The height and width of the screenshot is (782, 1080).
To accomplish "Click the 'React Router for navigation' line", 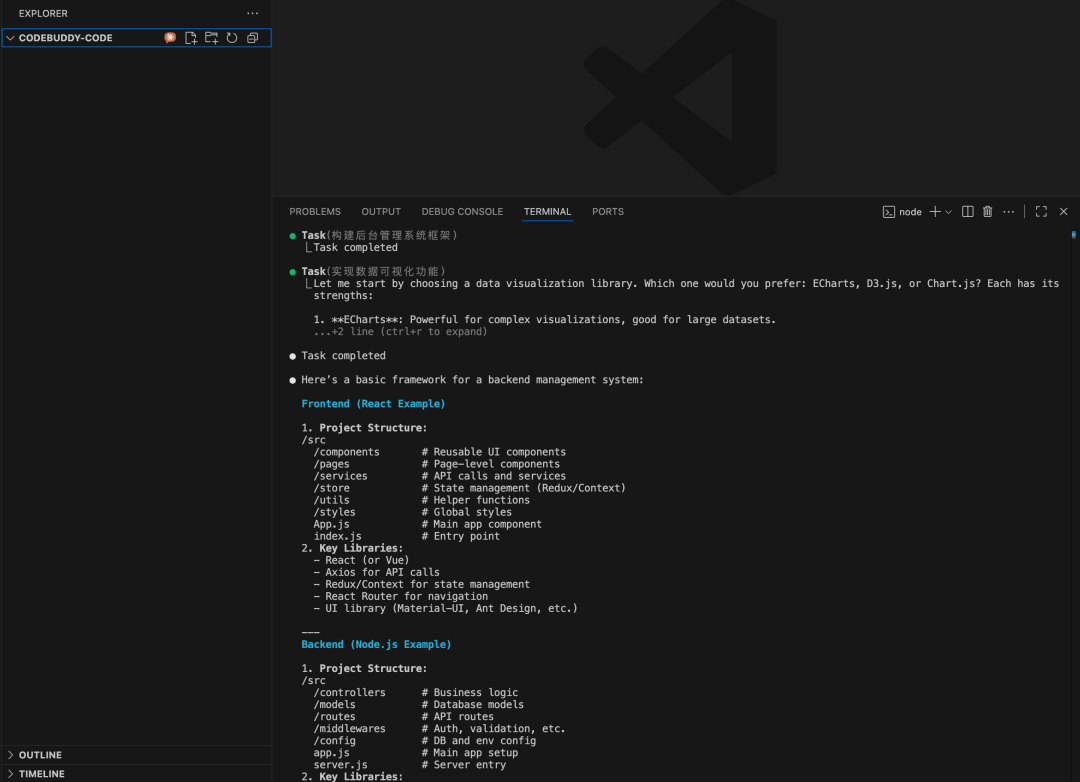I will pyautogui.click(x=401, y=596).
